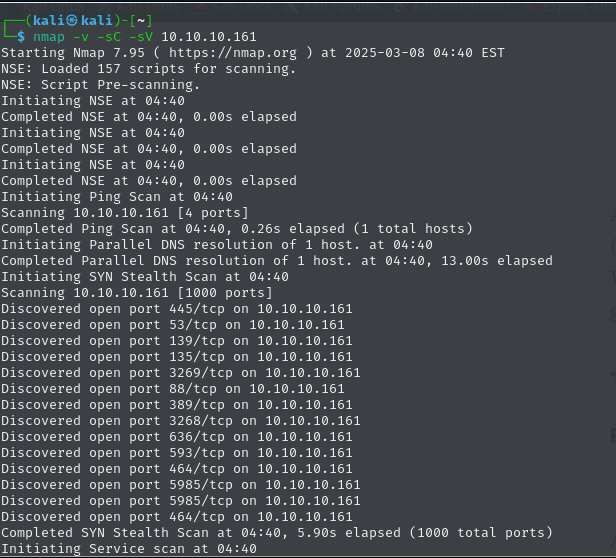Click the skull symbol in kali prompt

click(72, 20)
